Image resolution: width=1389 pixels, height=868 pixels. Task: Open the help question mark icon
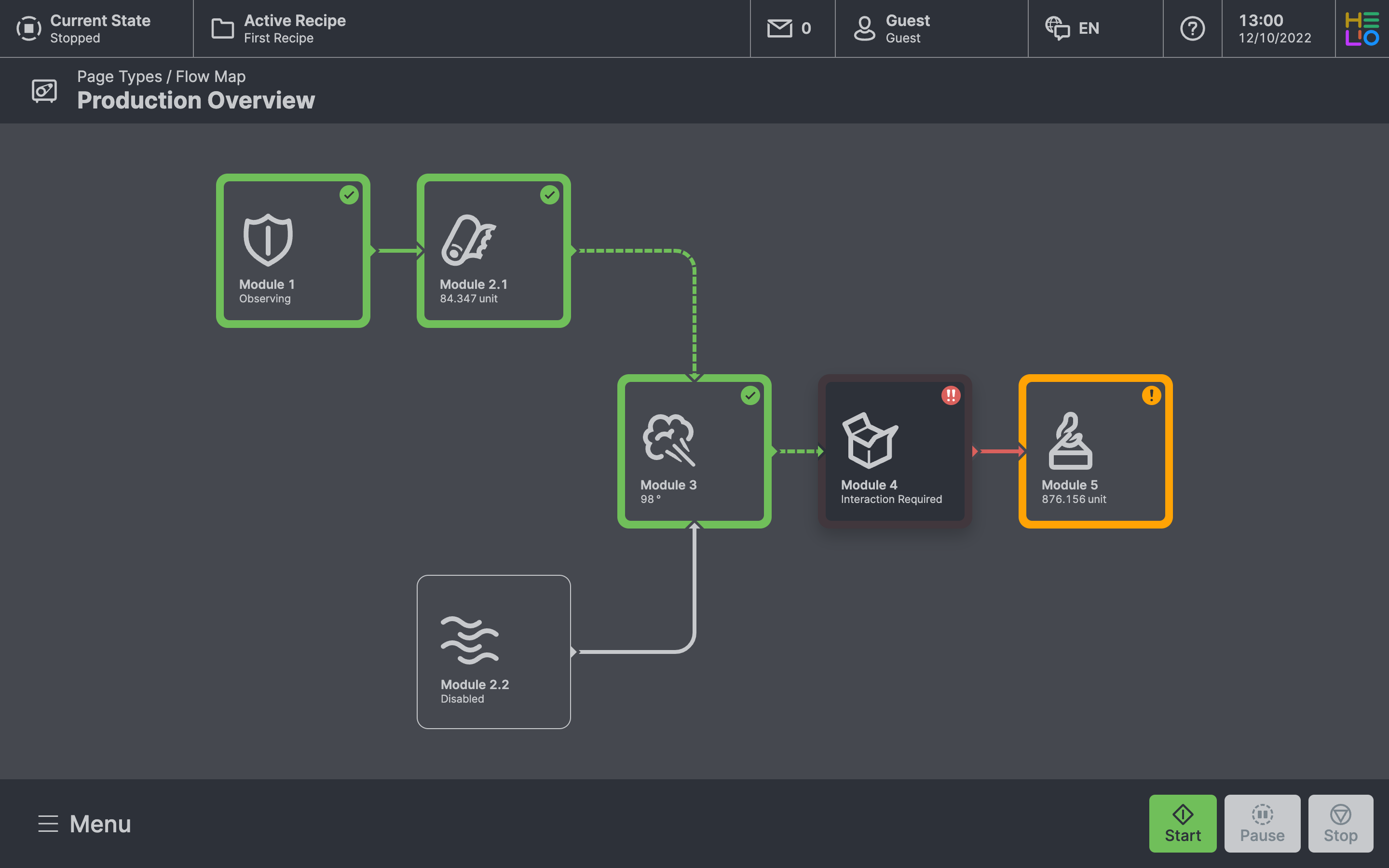(x=1192, y=28)
